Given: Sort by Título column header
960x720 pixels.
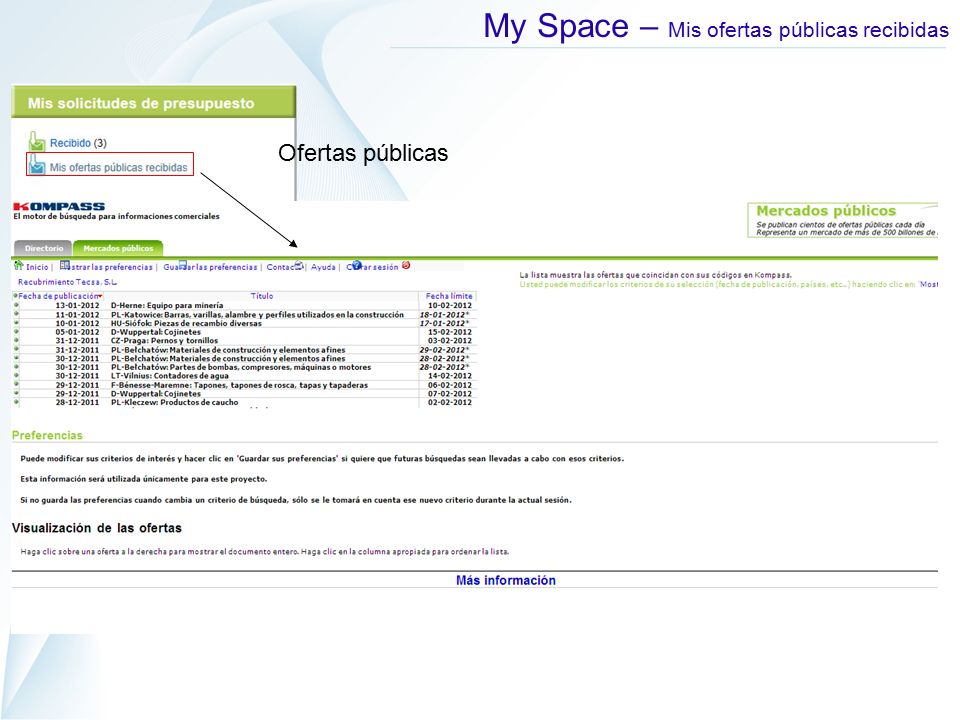Looking at the screenshot, I should [262, 296].
